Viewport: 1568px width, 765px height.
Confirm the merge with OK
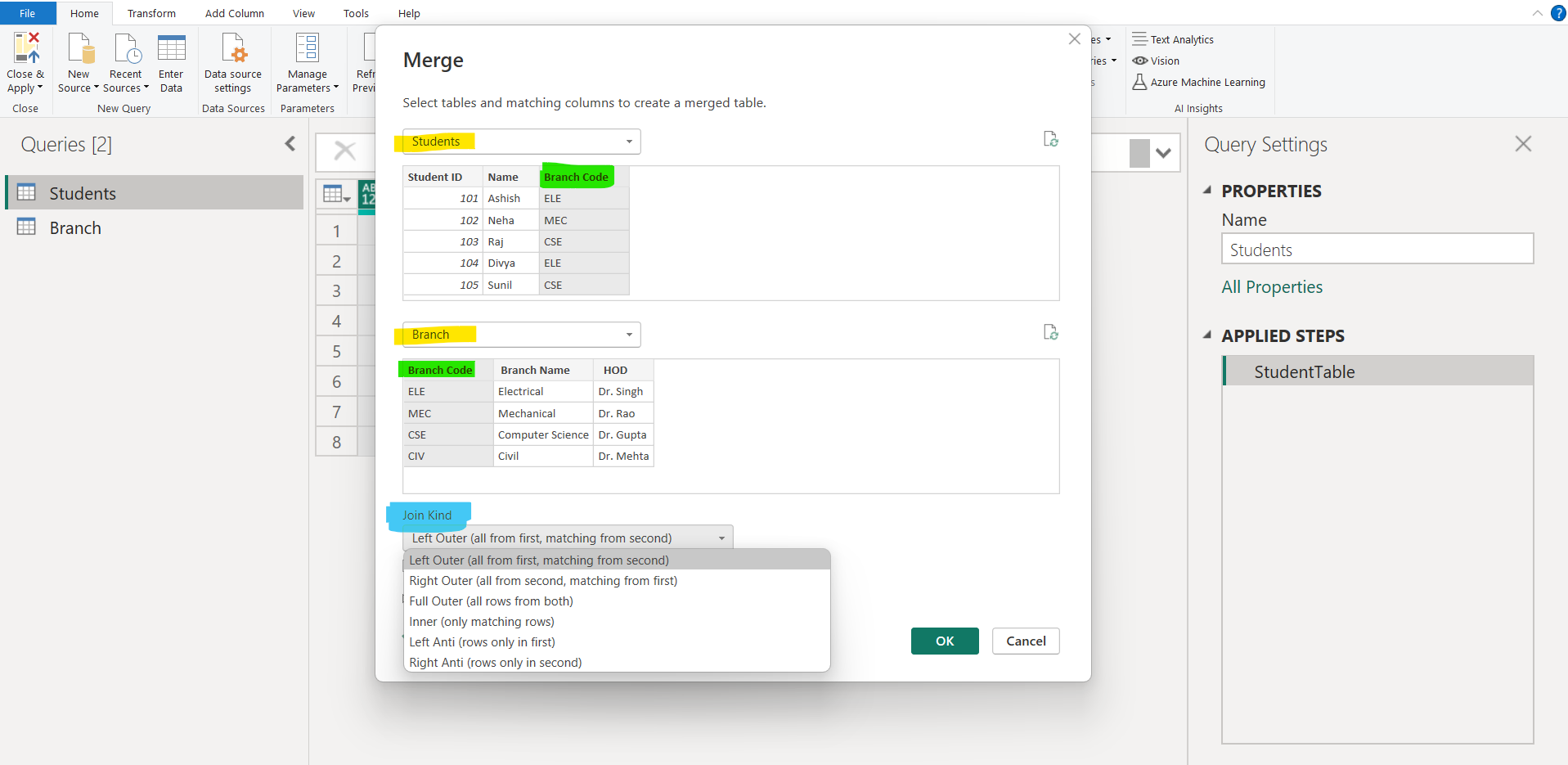(x=944, y=641)
